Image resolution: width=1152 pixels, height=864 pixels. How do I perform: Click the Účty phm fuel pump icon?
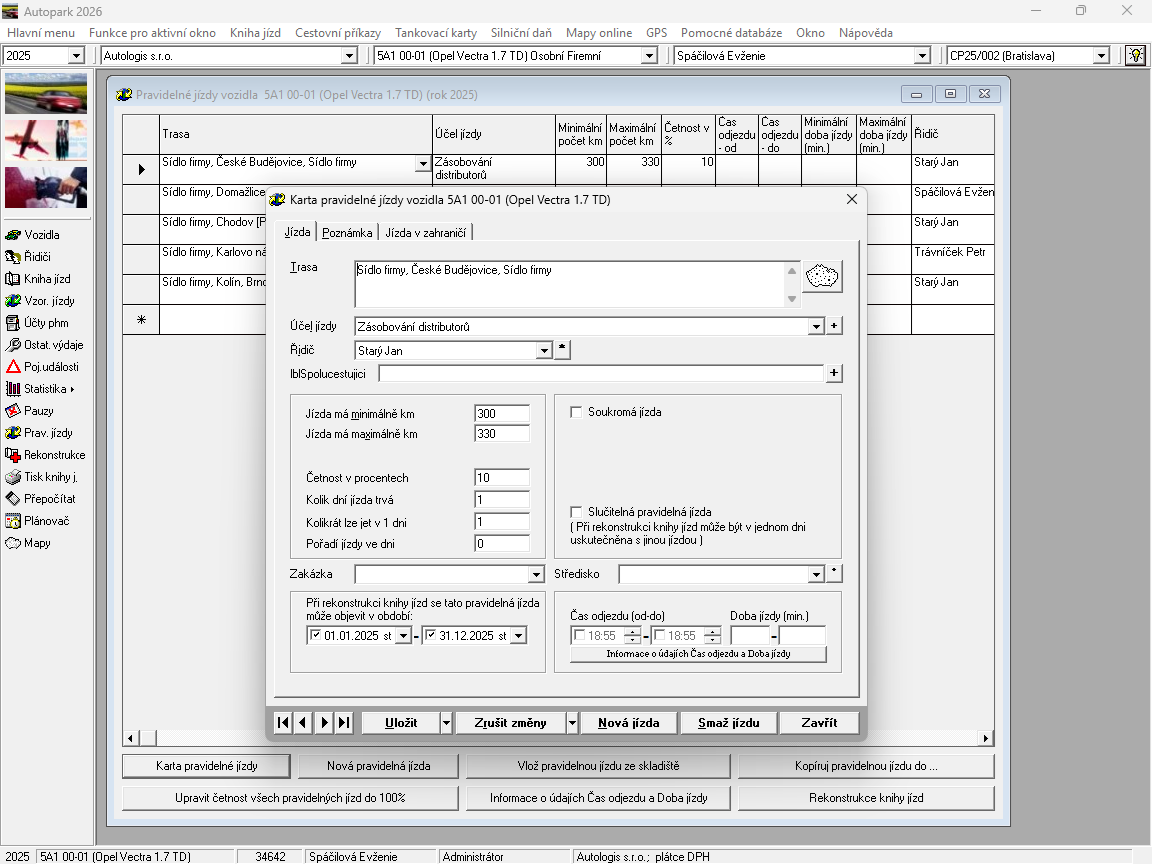point(14,323)
